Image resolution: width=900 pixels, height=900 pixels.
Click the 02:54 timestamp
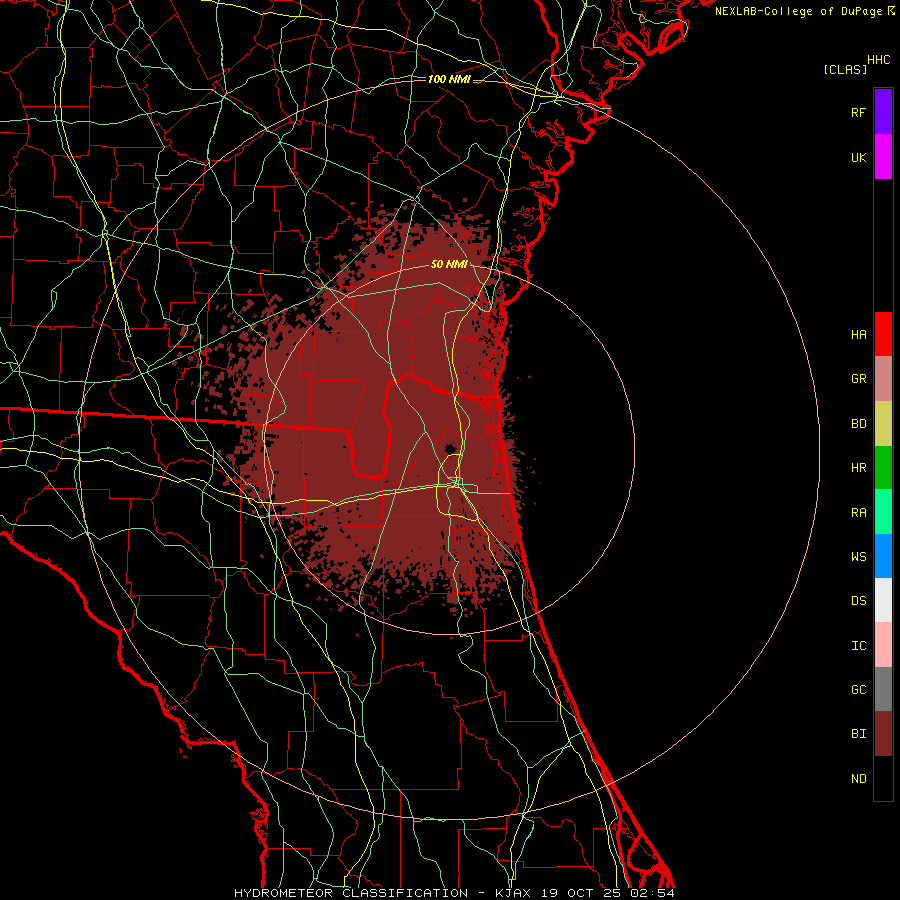(x=652, y=893)
